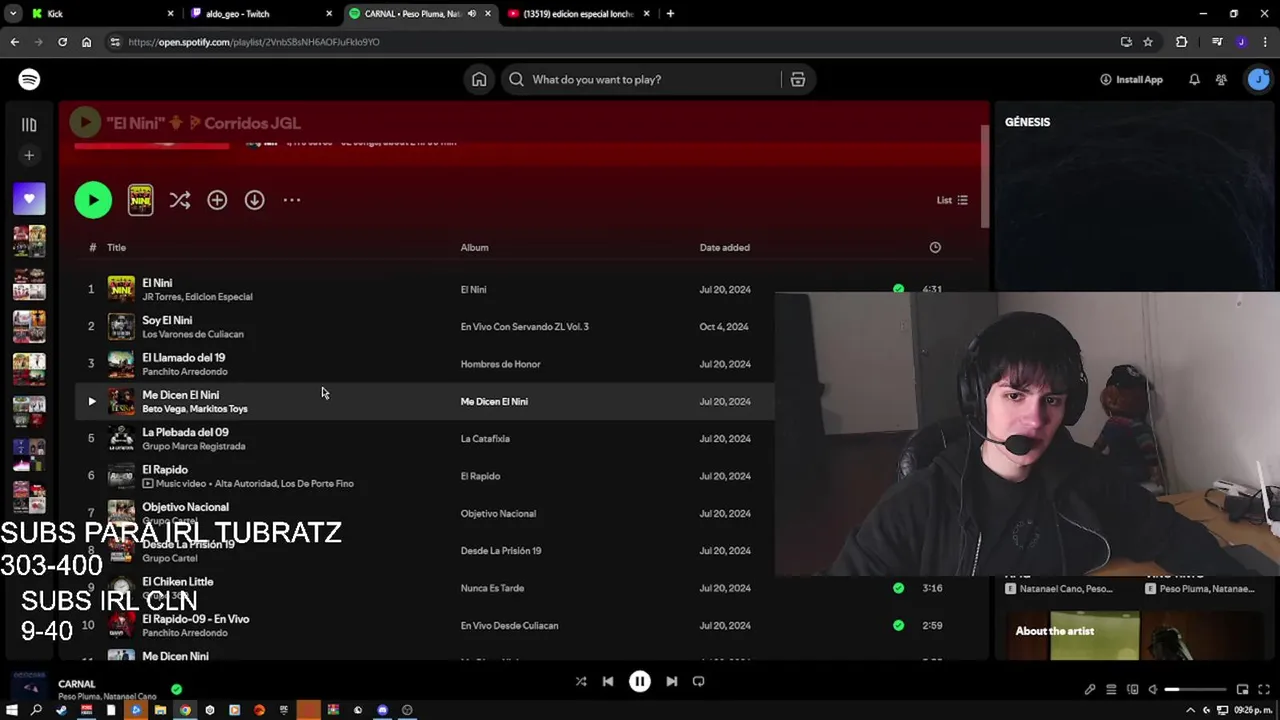Open track Soy El Nini

tap(167, 320)
